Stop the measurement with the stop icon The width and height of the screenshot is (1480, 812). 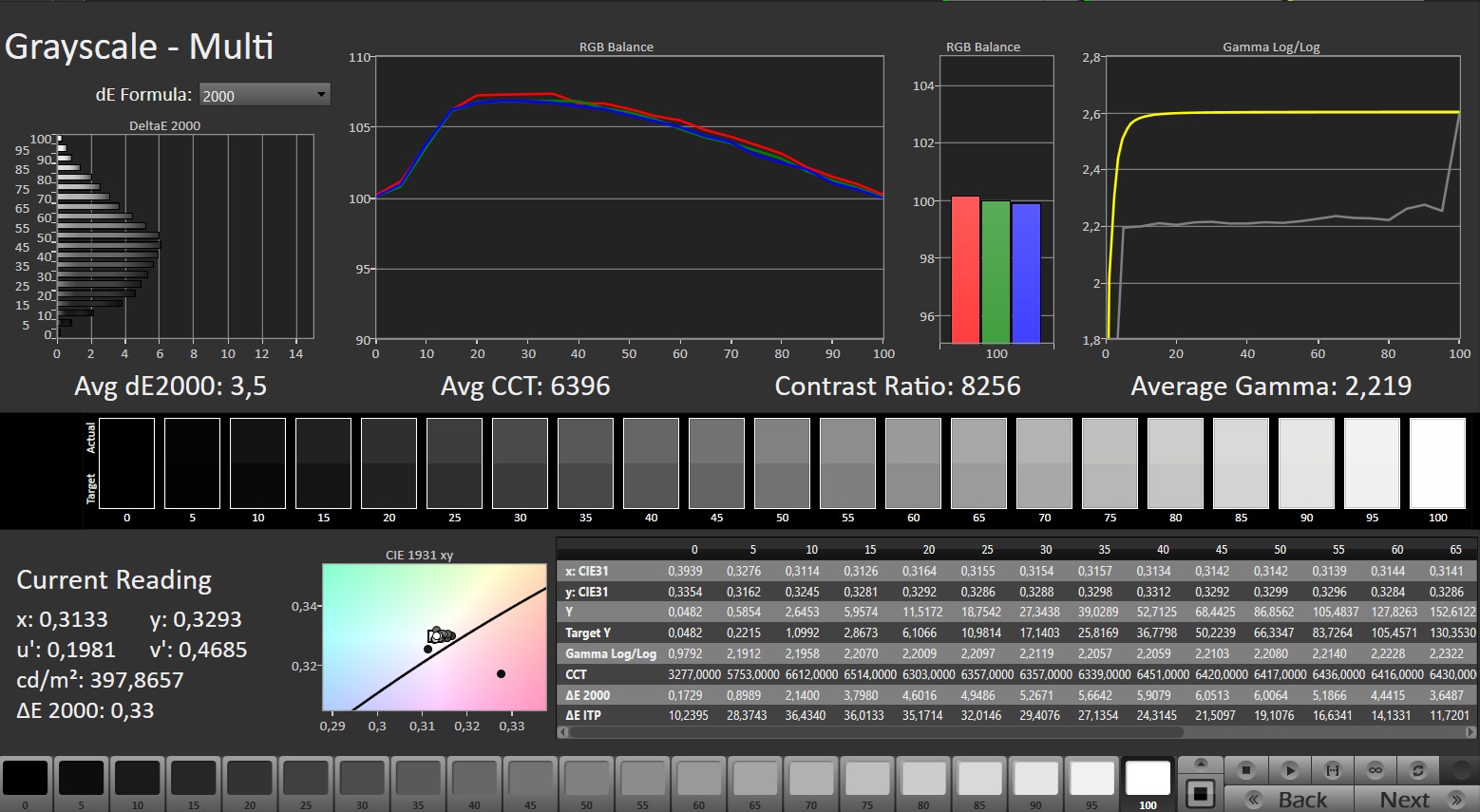(x=1246, y=770)
